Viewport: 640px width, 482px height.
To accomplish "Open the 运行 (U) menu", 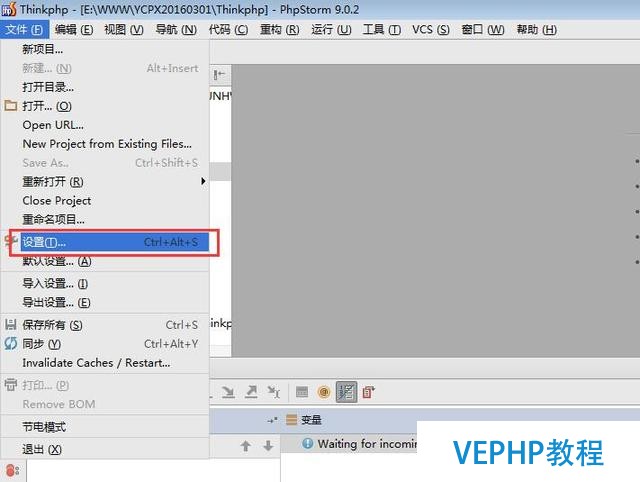I will pyautogui.click(x=331, y=30).
